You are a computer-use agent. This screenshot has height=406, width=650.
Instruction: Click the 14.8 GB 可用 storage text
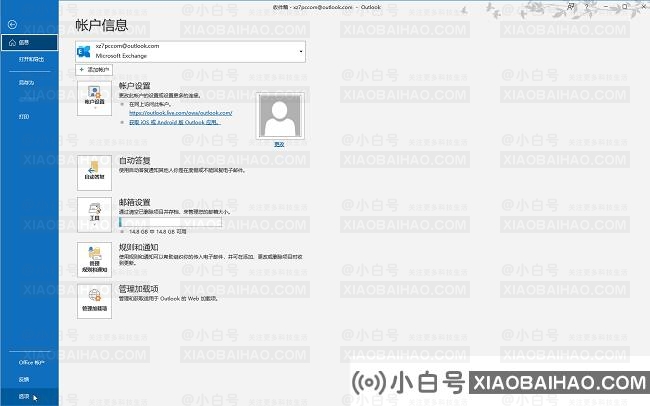point(158,232)
